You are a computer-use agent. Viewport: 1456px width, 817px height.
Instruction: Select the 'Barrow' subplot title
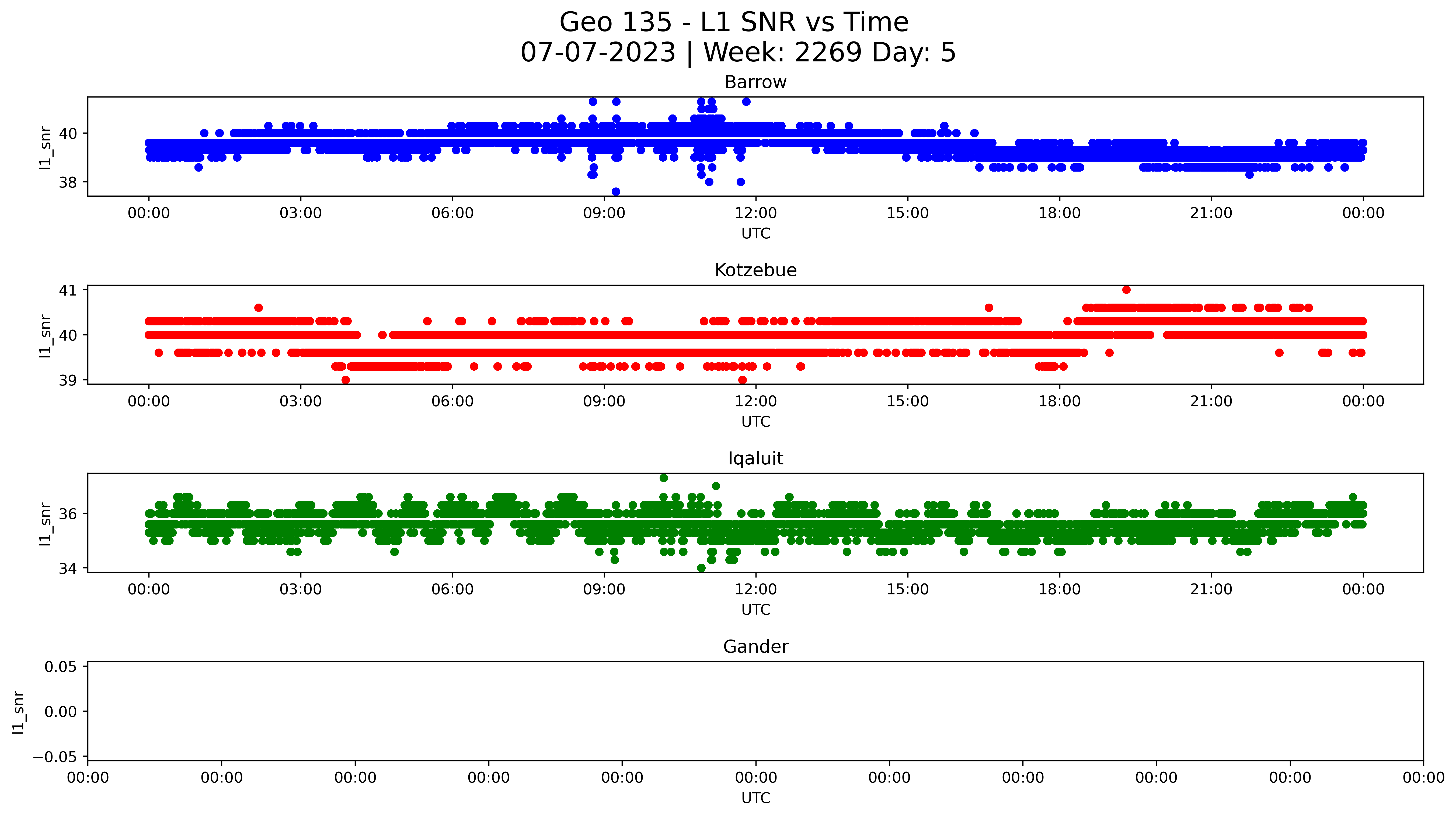click(x=756, y=82)
